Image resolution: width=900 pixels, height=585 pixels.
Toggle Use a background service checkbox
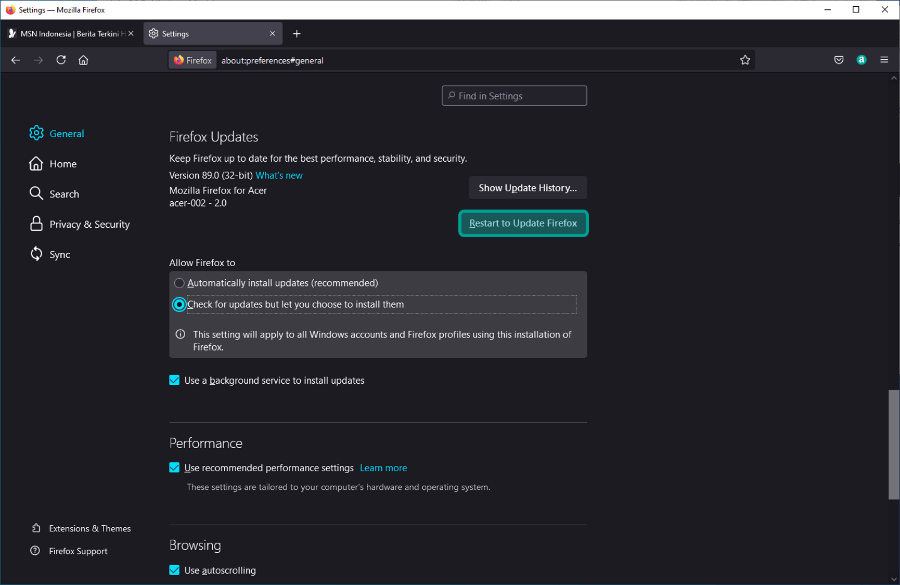click(174, 380)
